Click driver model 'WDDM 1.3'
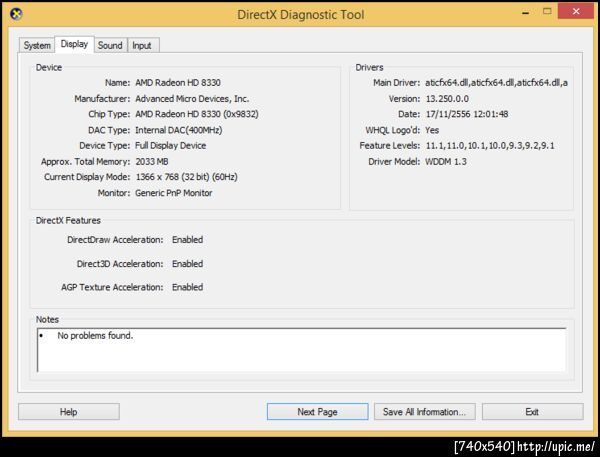 click(x=446, y=162)
